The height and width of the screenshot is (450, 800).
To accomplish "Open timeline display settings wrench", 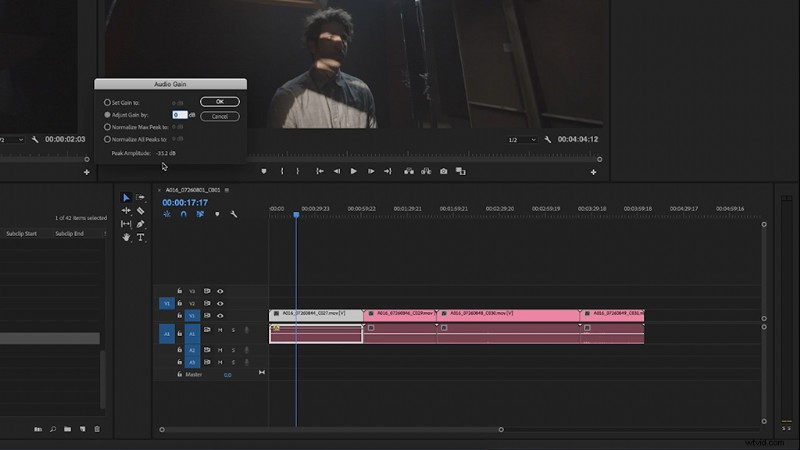I will (x=234, y=214).
